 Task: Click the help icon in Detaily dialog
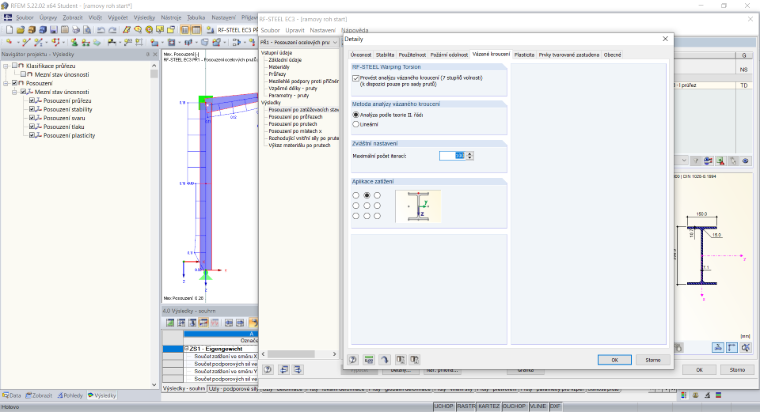tap(353, 360)
